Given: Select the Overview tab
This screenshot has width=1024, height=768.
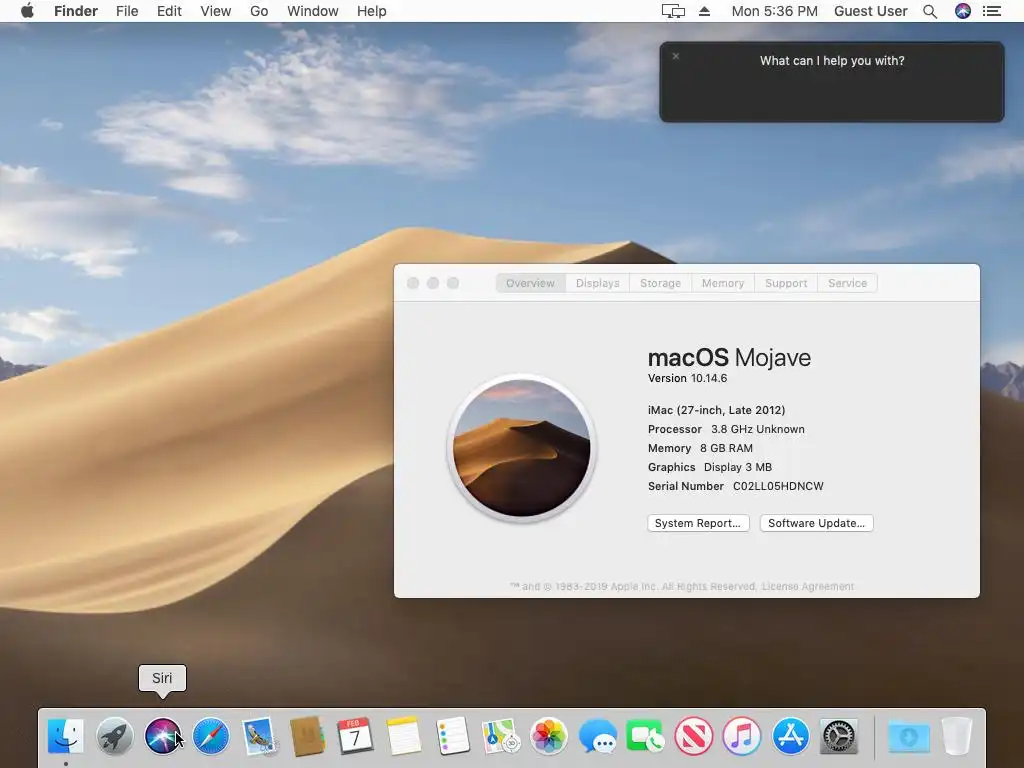Looking at the screenshot, I should pyautogui.click(x=530, y=283).
